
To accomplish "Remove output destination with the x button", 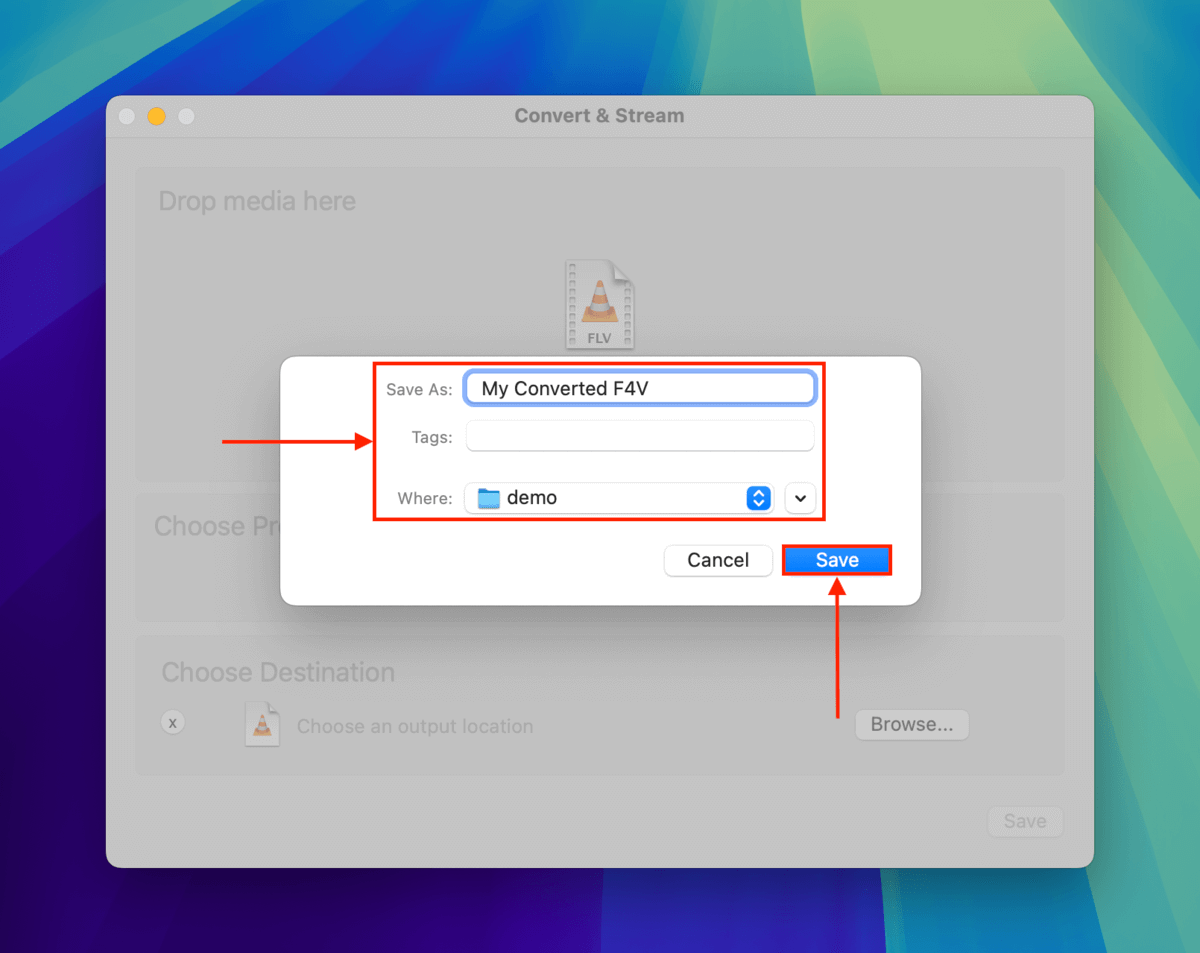I will tap(173, 722).
